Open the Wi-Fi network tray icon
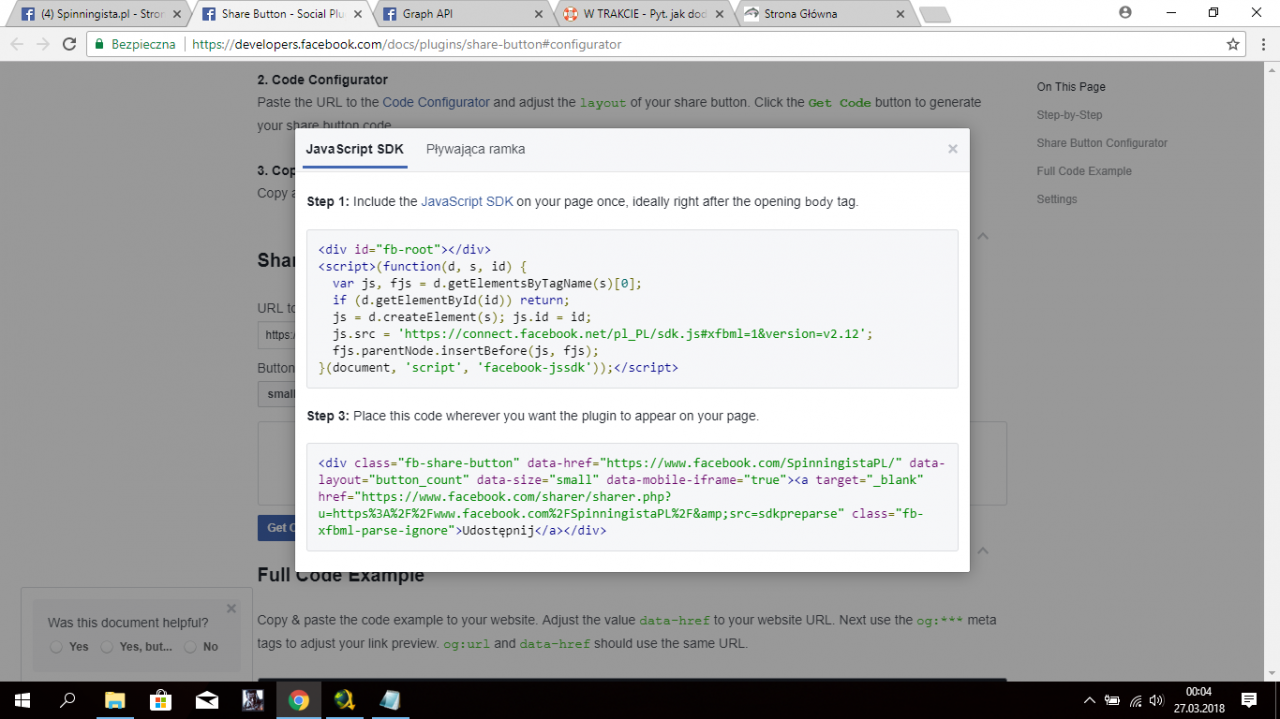The image size is (1280, 719). tap(1135, 700)
